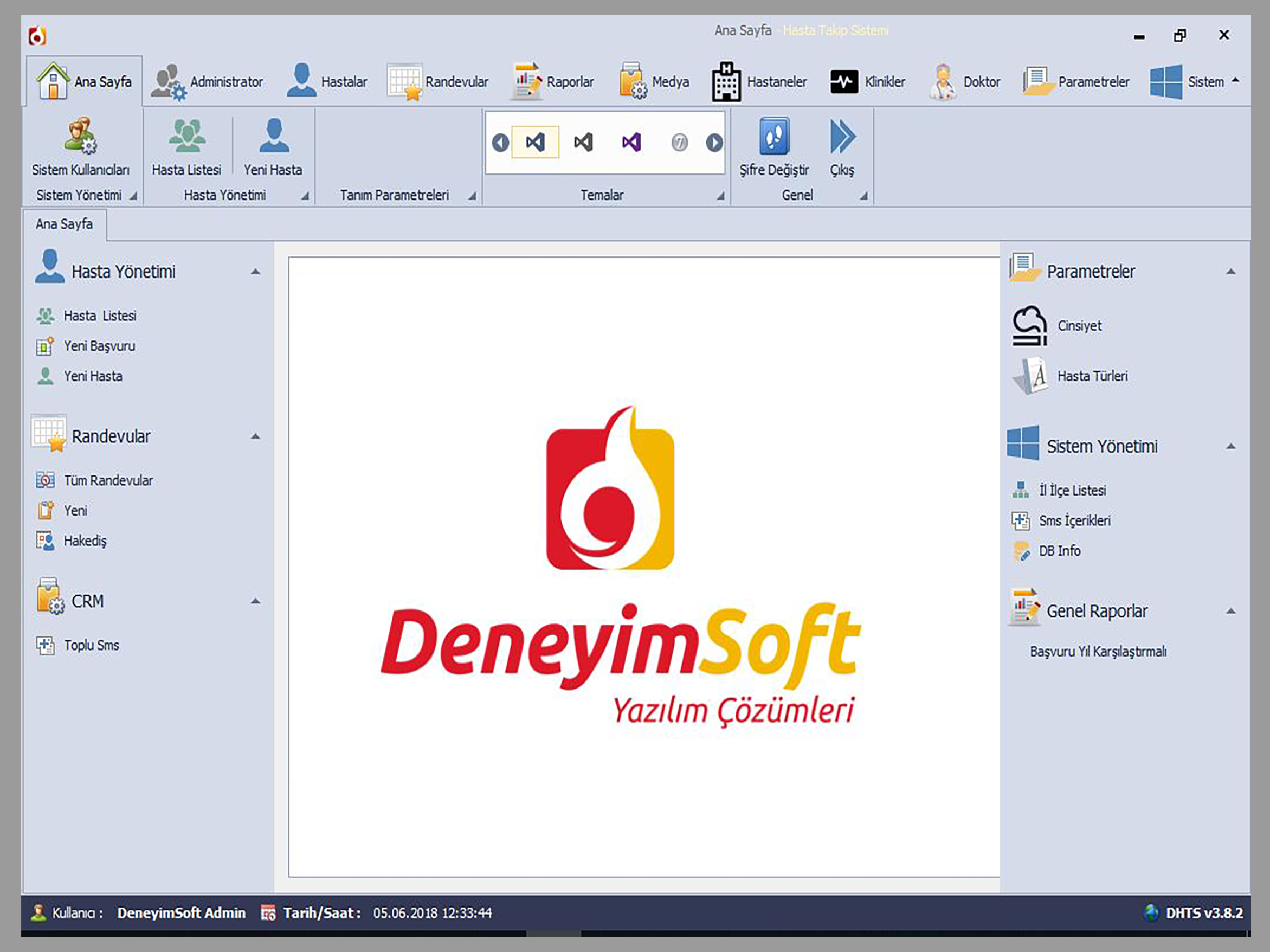The width and height of the screenshot is (1270, 952).
Task: Open Hasta Yönetimi ribbon group dialog launcher
Action: click(x=305, y=196)
